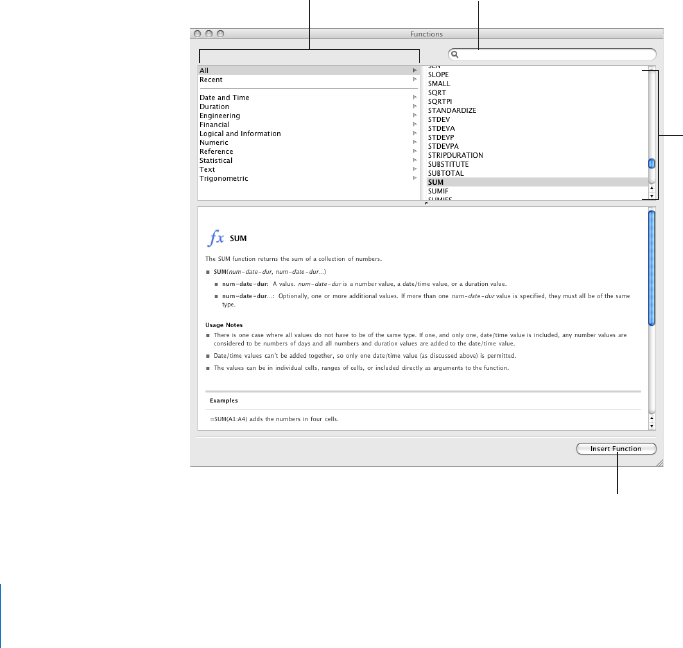683x648 pixels.
Task: Select the Engineering category
Action: coord(308,115)
